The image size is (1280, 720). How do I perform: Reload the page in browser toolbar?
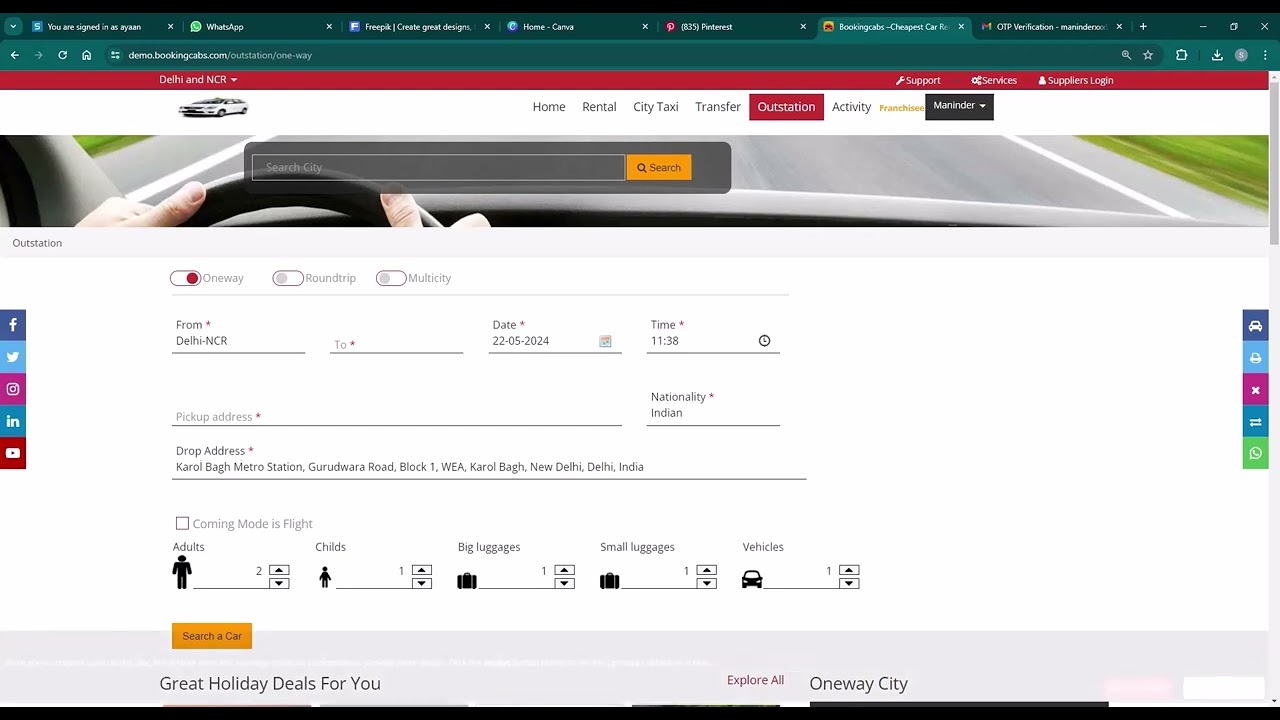[62, 55]
